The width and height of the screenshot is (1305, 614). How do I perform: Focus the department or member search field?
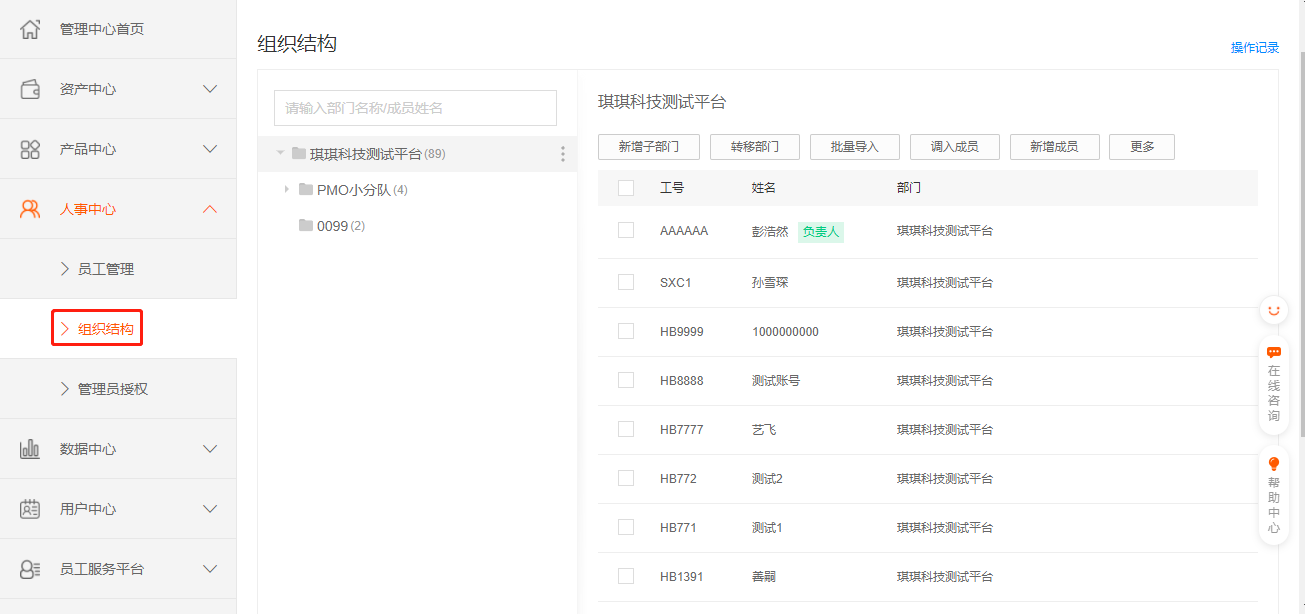pyautogui.click(x=415, y=108)
